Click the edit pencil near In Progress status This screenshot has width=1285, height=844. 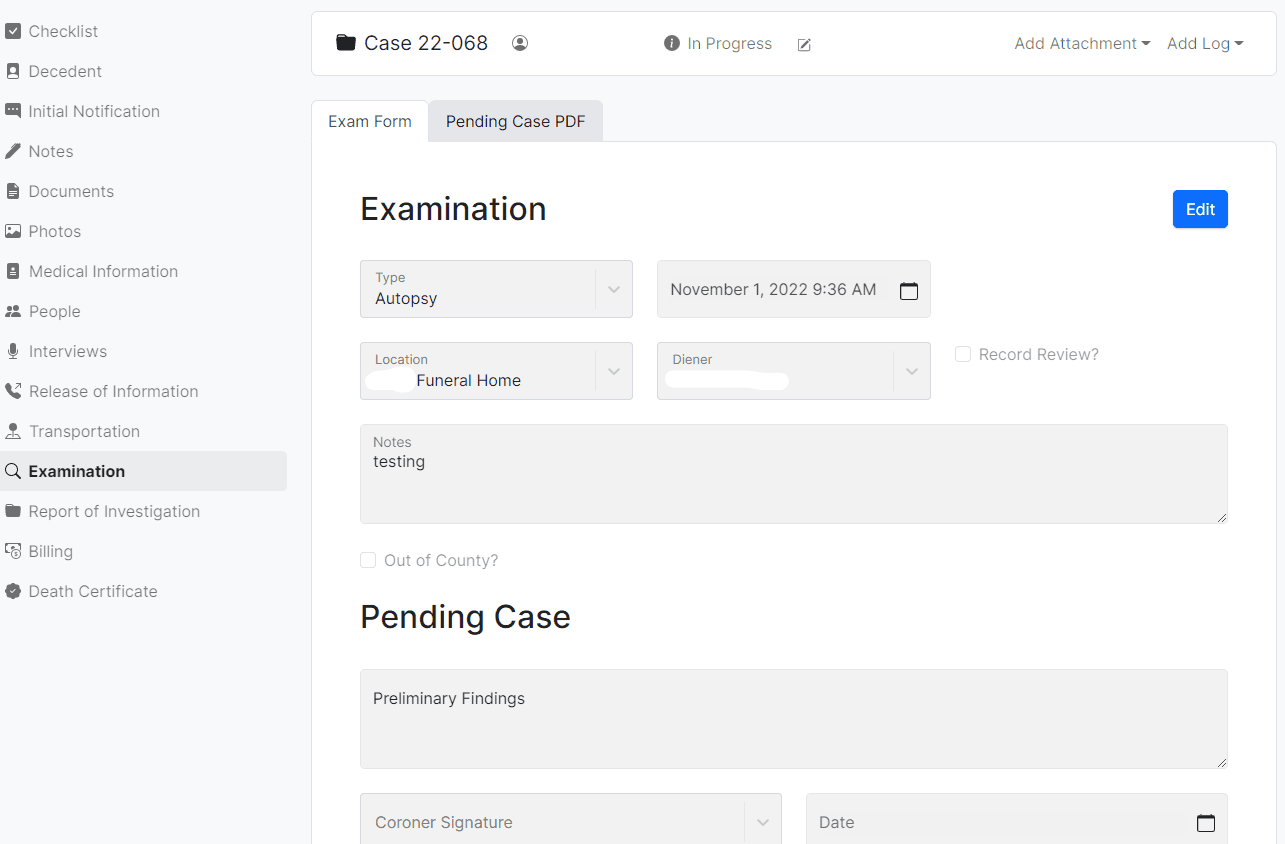click(804, 45)
